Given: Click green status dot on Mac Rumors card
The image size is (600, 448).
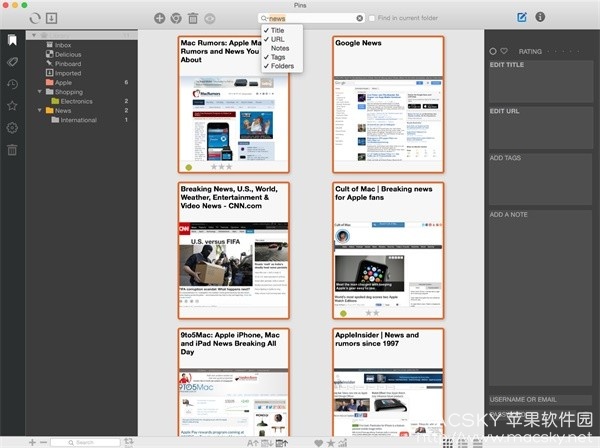Looking at the screenshot, I should pyautogui.click(x=189, y=167).
